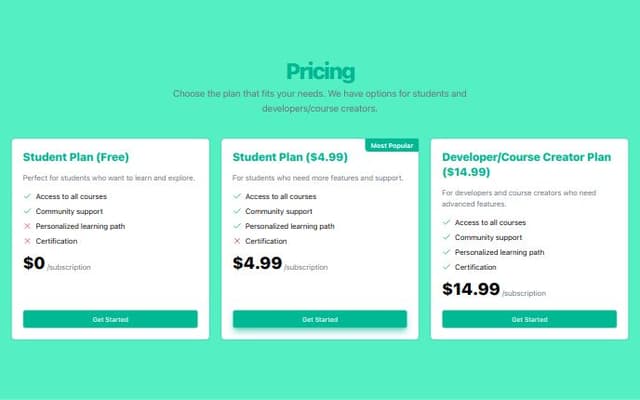Click Get Started on the $4.99 Student Plan
This screenshot has width=640, height=400.
[320, 319]
